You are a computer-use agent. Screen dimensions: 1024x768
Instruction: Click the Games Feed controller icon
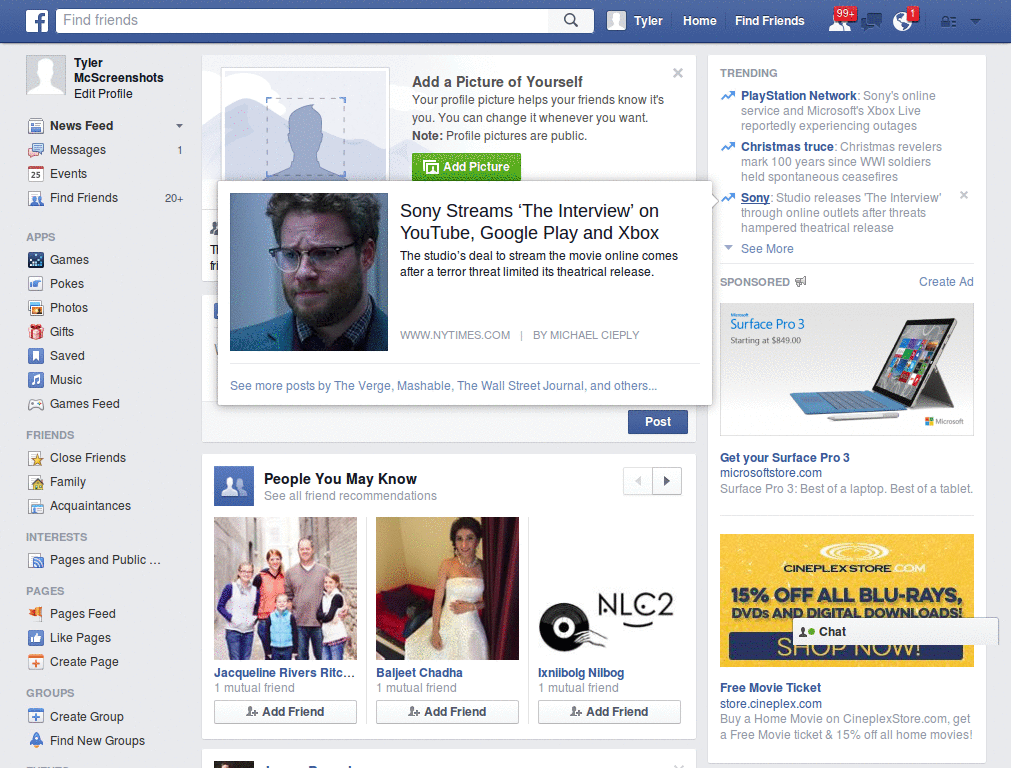(36, 404)
